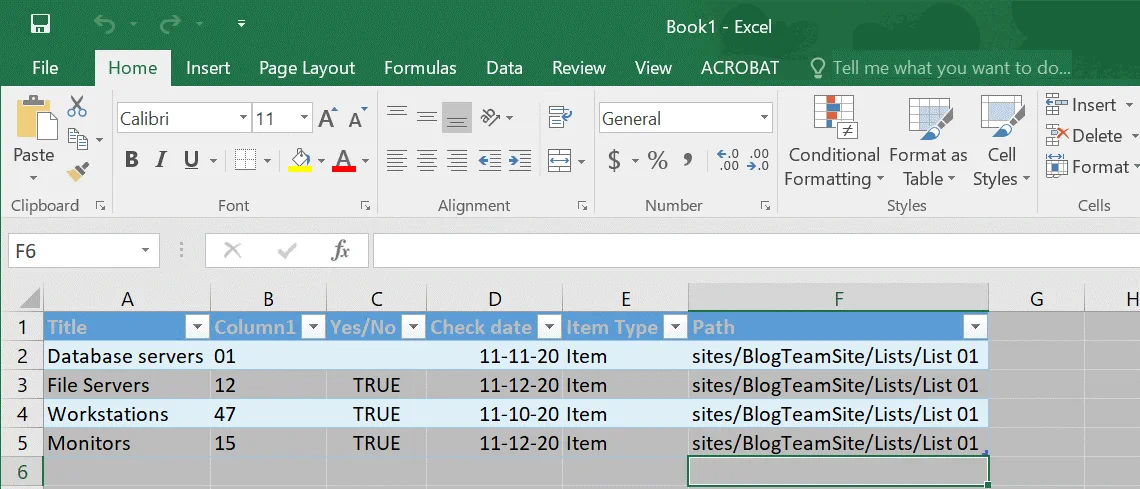Viewport: 1140px width, 489px height.
Task: Click the Cut scissors icon
Action: click(77, 106)
